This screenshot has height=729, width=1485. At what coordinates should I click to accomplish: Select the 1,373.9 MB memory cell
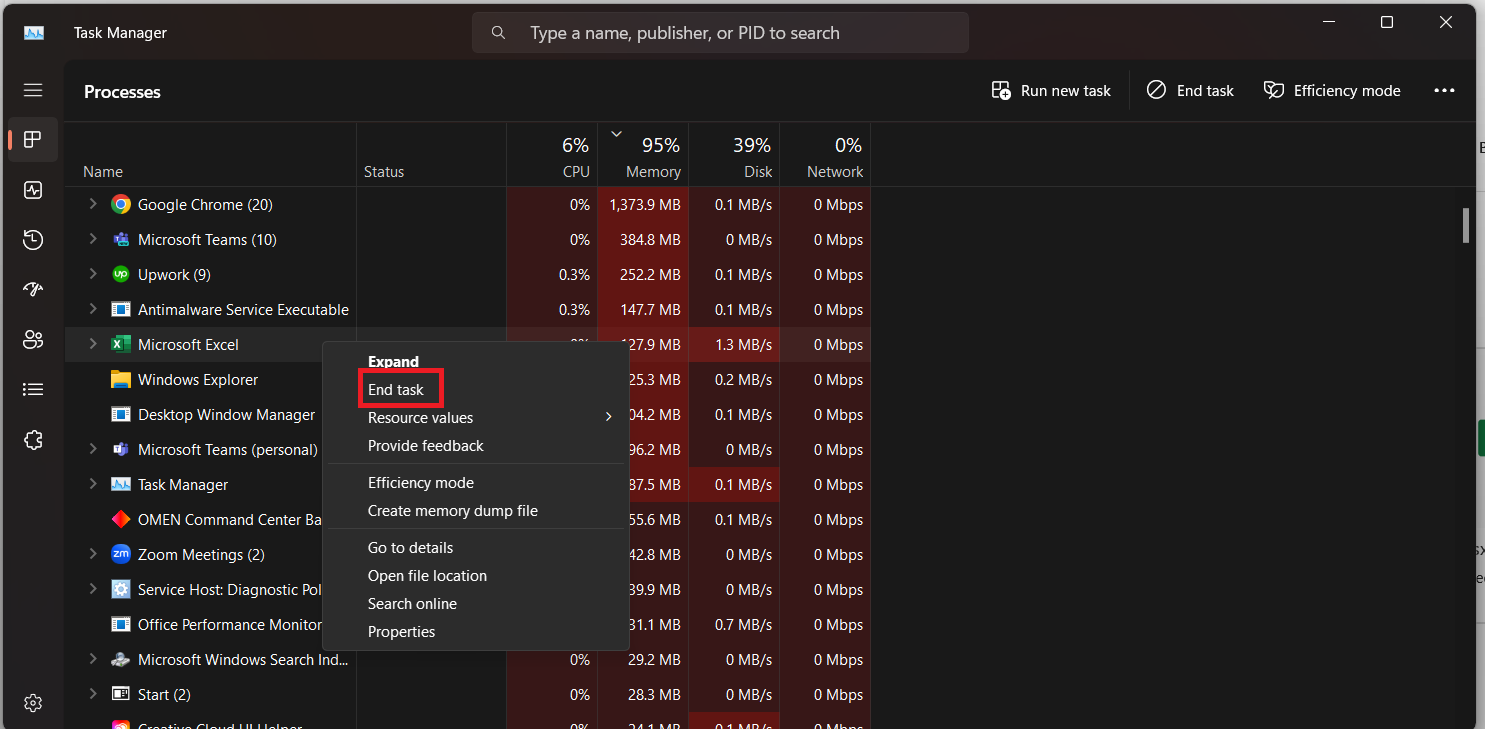[643, 204]
